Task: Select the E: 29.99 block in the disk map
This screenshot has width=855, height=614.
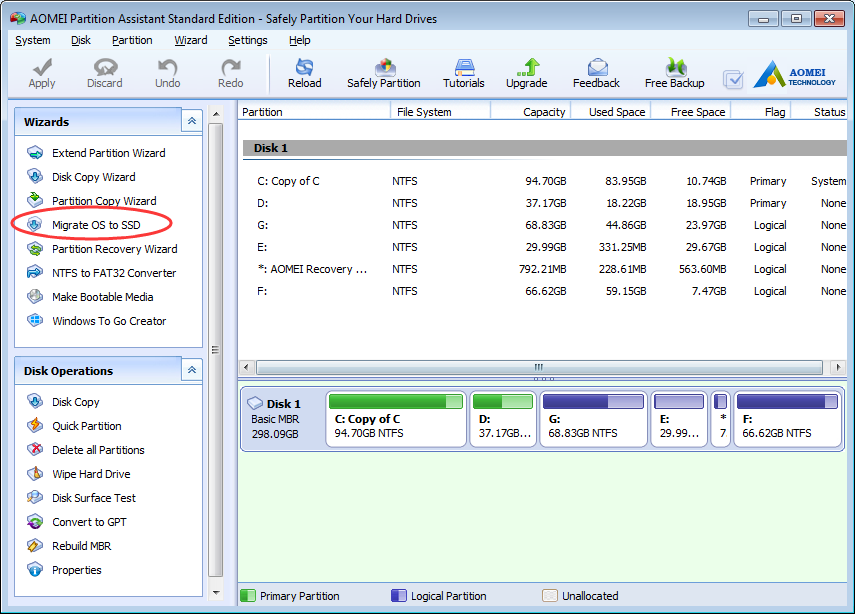Action: coord(679,419)
